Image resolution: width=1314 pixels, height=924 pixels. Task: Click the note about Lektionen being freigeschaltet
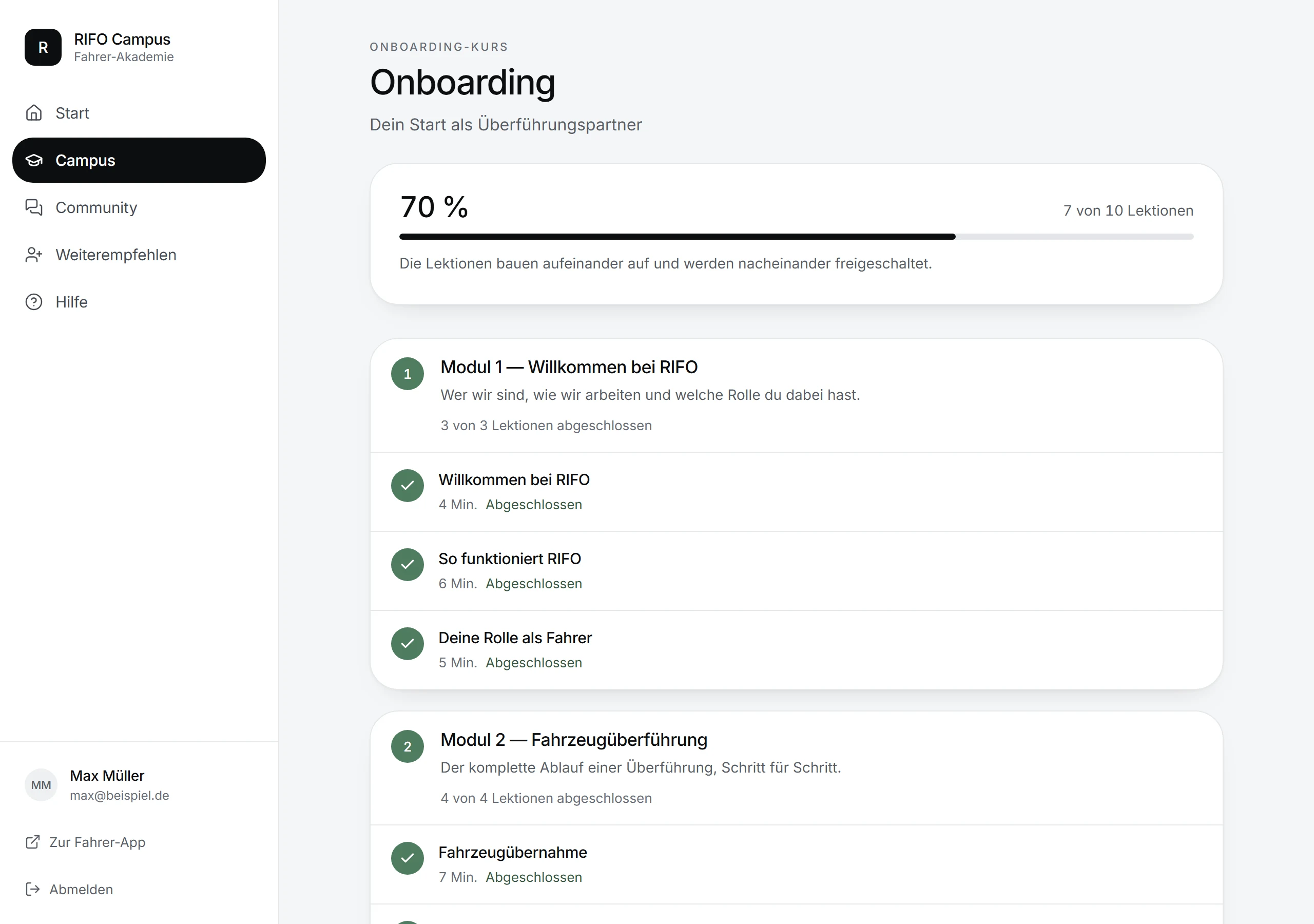pyautogui.click(x=666, y=263)
